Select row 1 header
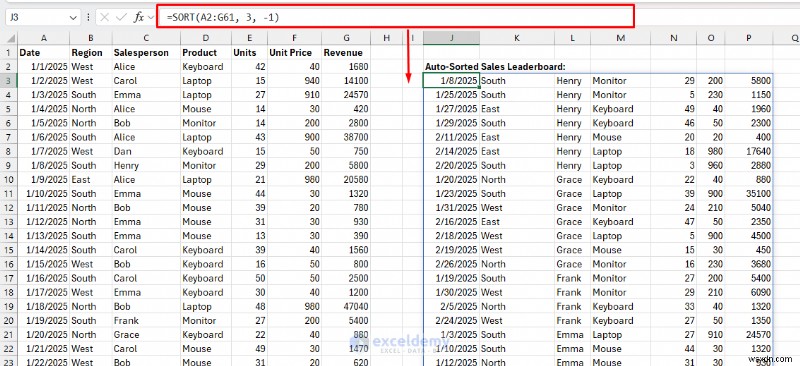The height and width of the screenshot is (366, 800). coord(9,53)
